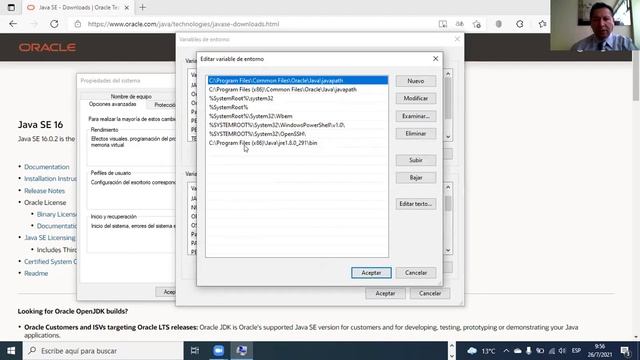Open the immersive reader icon
This screenshot has height=360, width=640.
(x=442, y=24)
